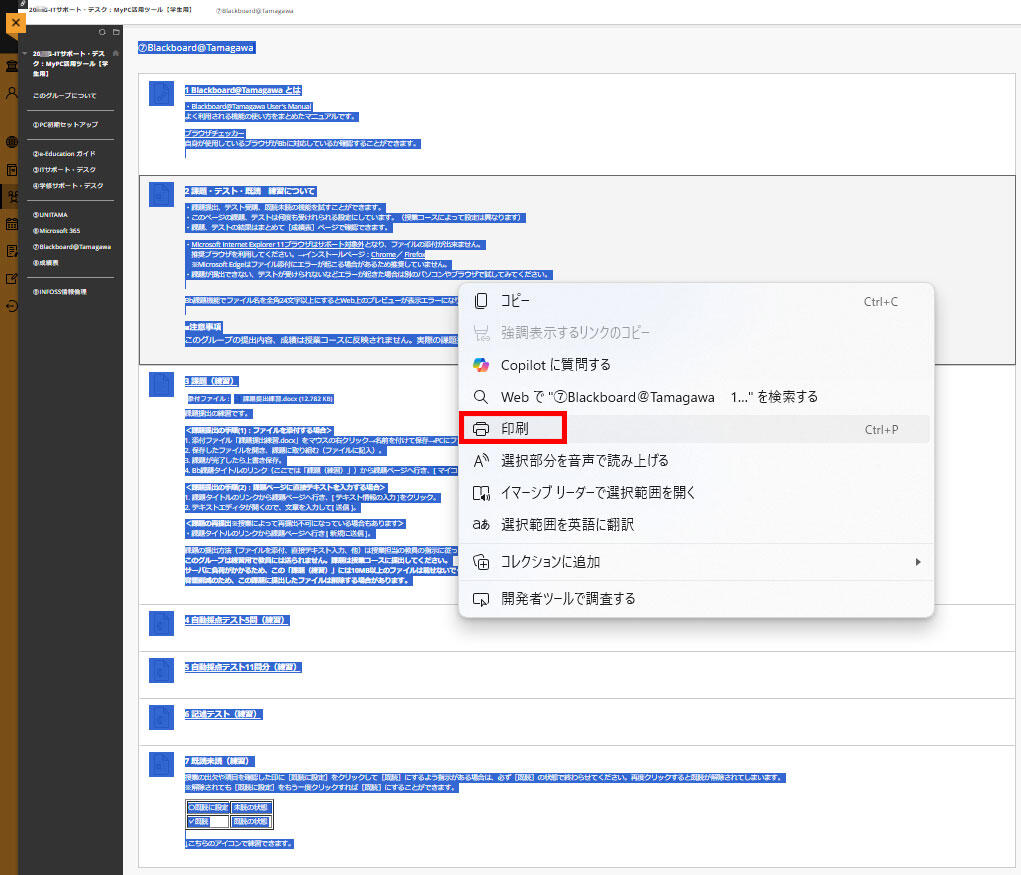The image size is (1021, 875).
Task: Open ②e-Education ガイド in course menu
Action: click(x=64, y=154)
